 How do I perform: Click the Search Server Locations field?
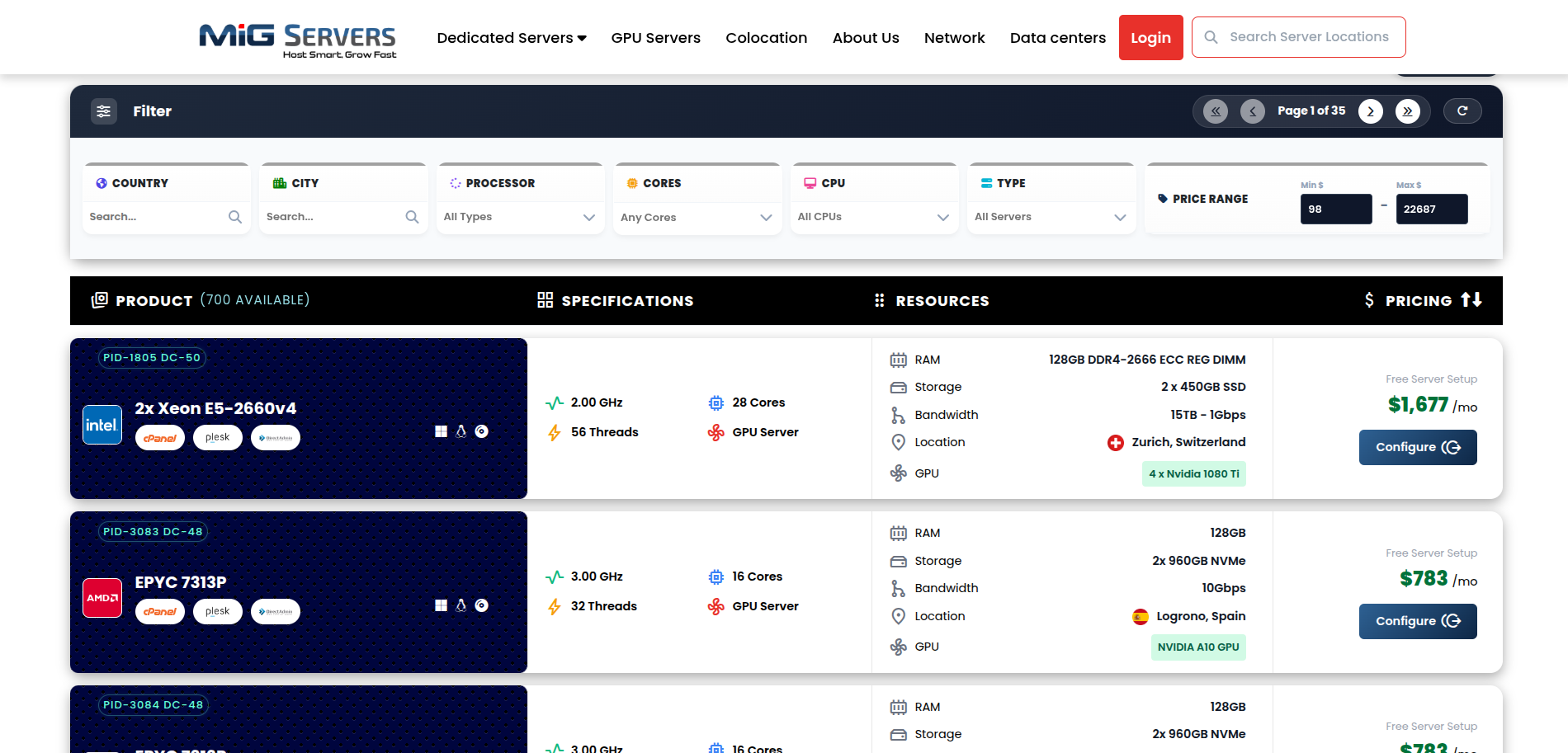pyautogui.click(x=1310, y=36)
